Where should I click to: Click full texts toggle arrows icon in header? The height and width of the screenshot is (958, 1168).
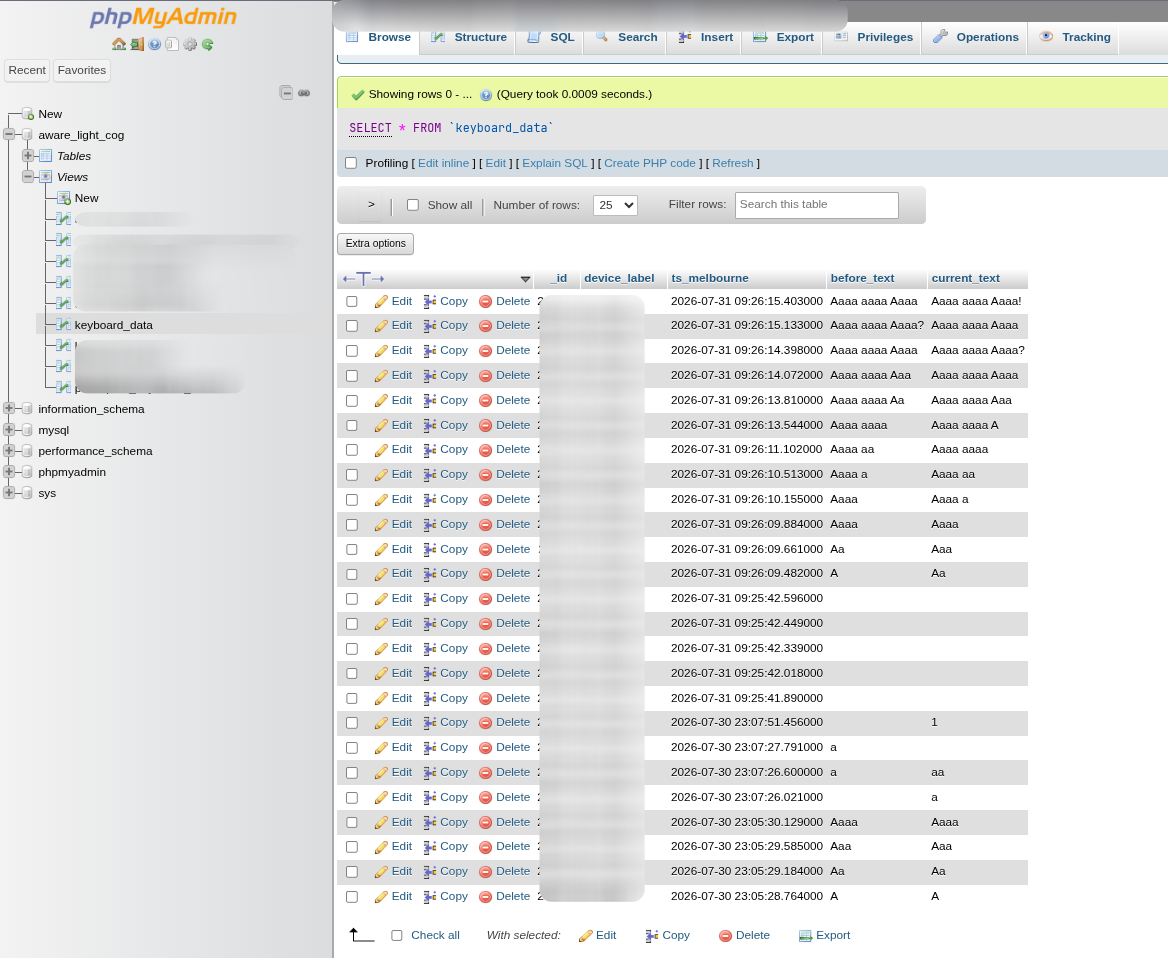point(364,279)
